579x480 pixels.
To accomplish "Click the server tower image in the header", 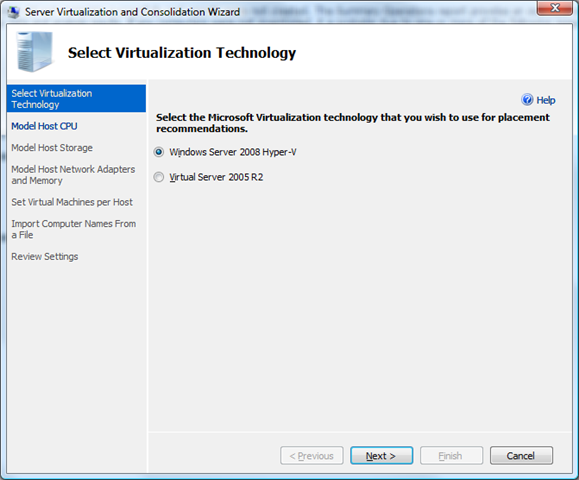I will pyautogui.click(x=34, y=52).
